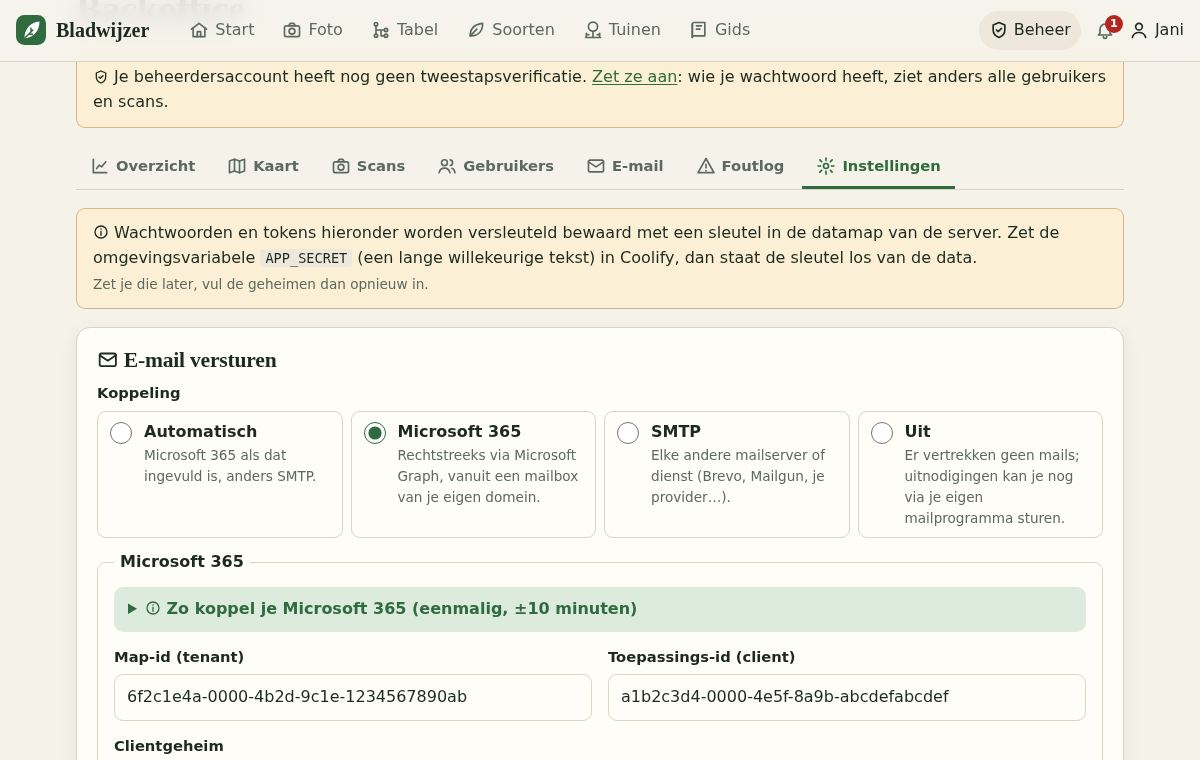
Task: Switch to the Instellingen tab
Action: (878, 166)
